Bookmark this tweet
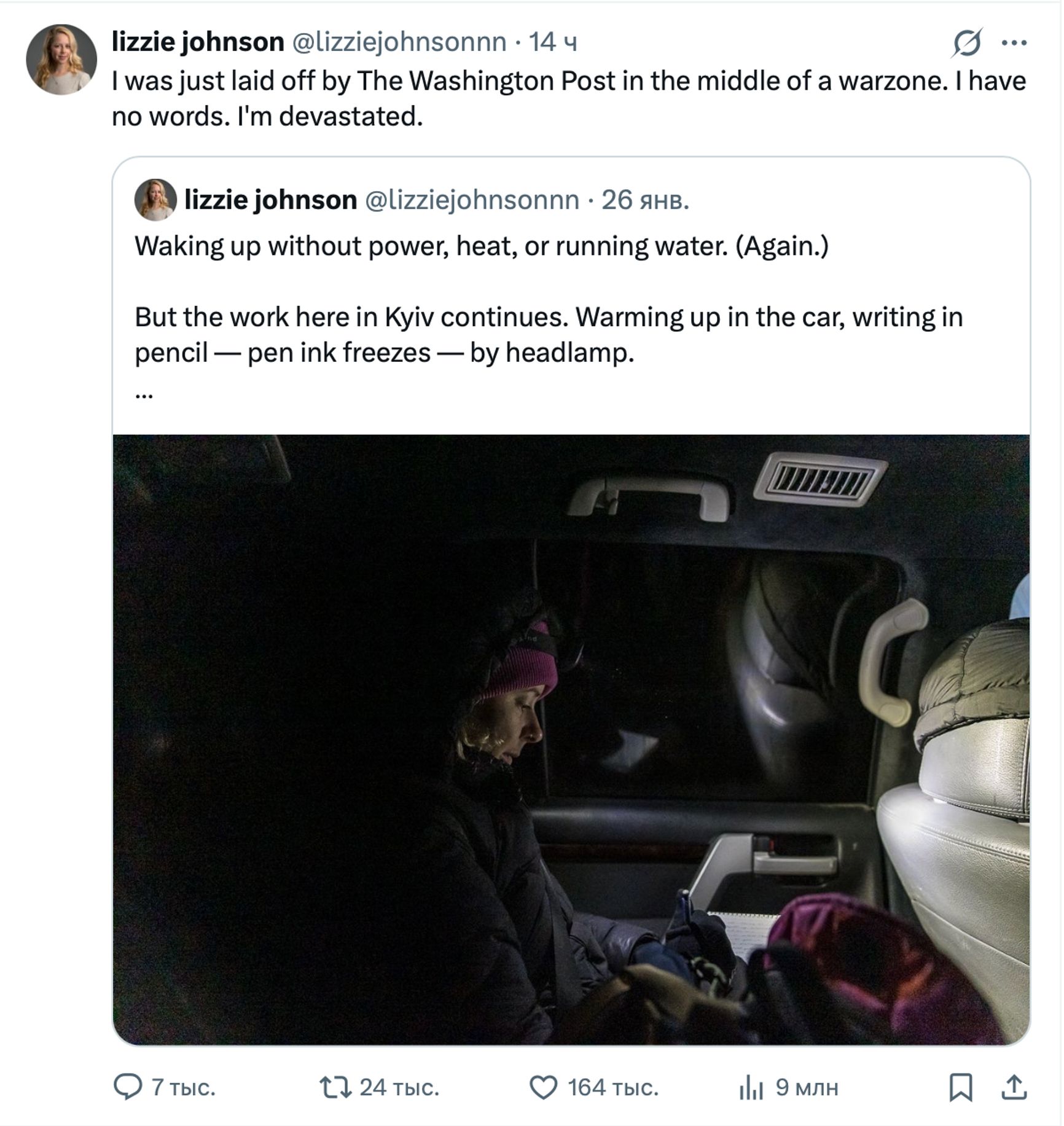The image size is (1064, 1126). click(x=960, y=1087)
